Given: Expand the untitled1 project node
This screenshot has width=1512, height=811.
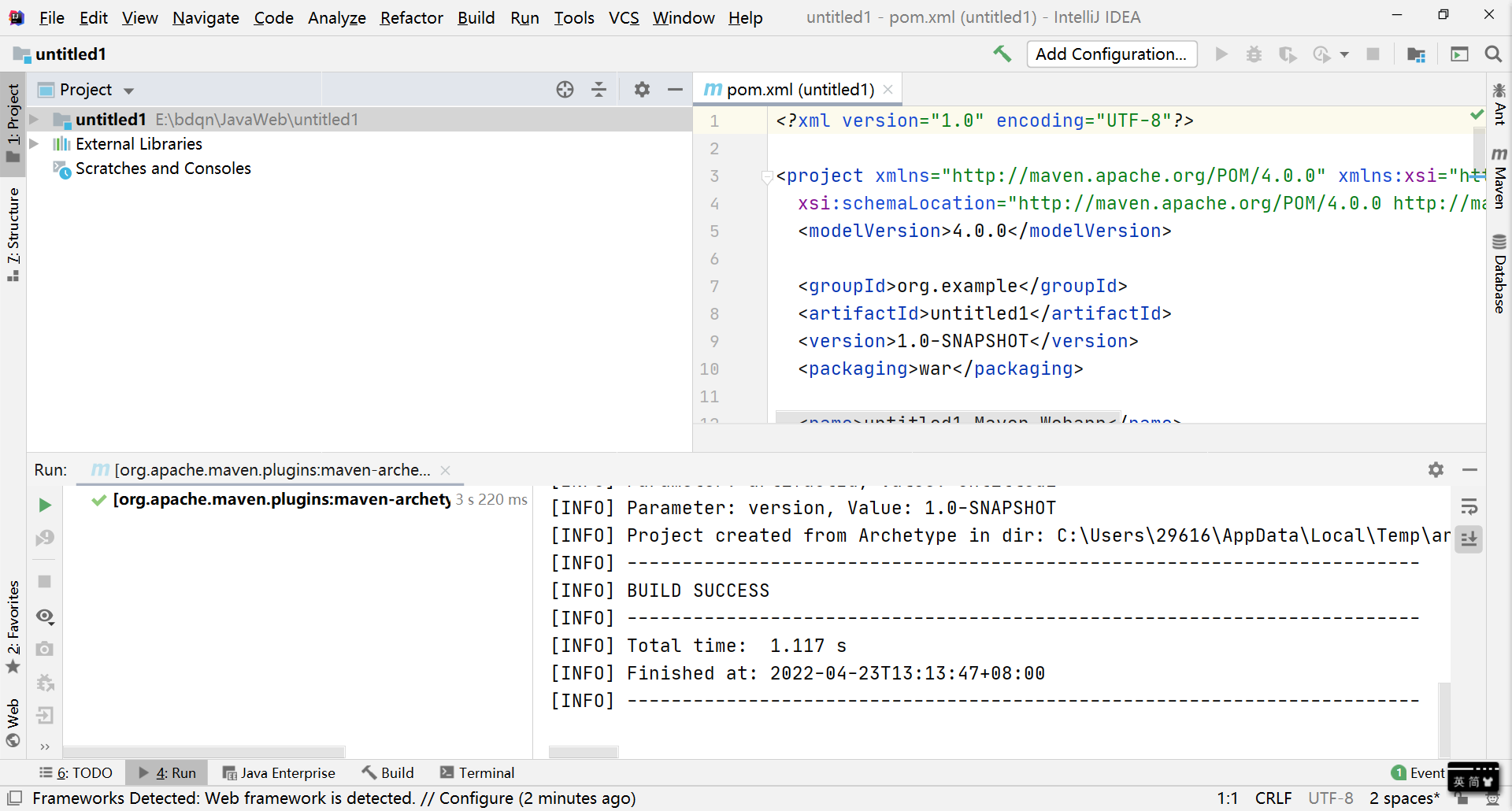Looking at the screenshot, I should tap(35, 119).
